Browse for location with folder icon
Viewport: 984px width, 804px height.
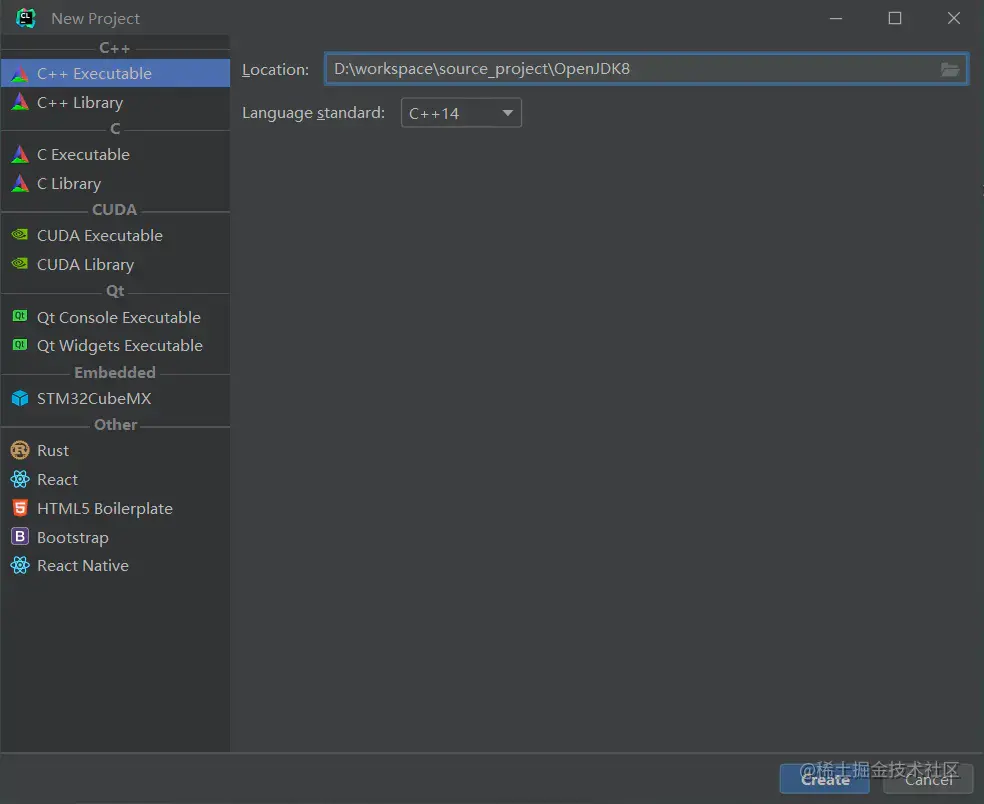pos(949,69)
